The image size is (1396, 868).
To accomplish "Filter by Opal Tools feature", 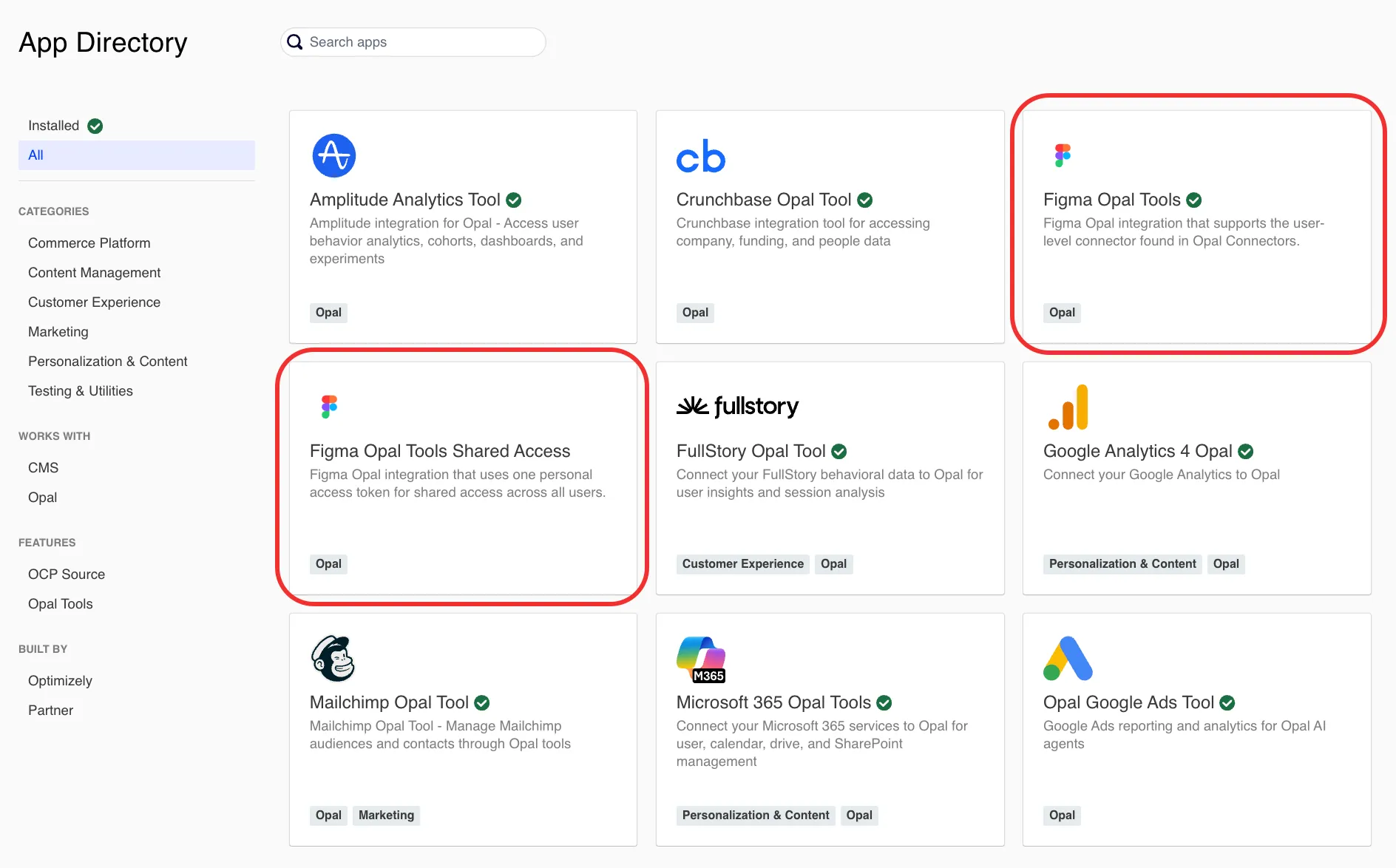I will [x=61, y=604].
